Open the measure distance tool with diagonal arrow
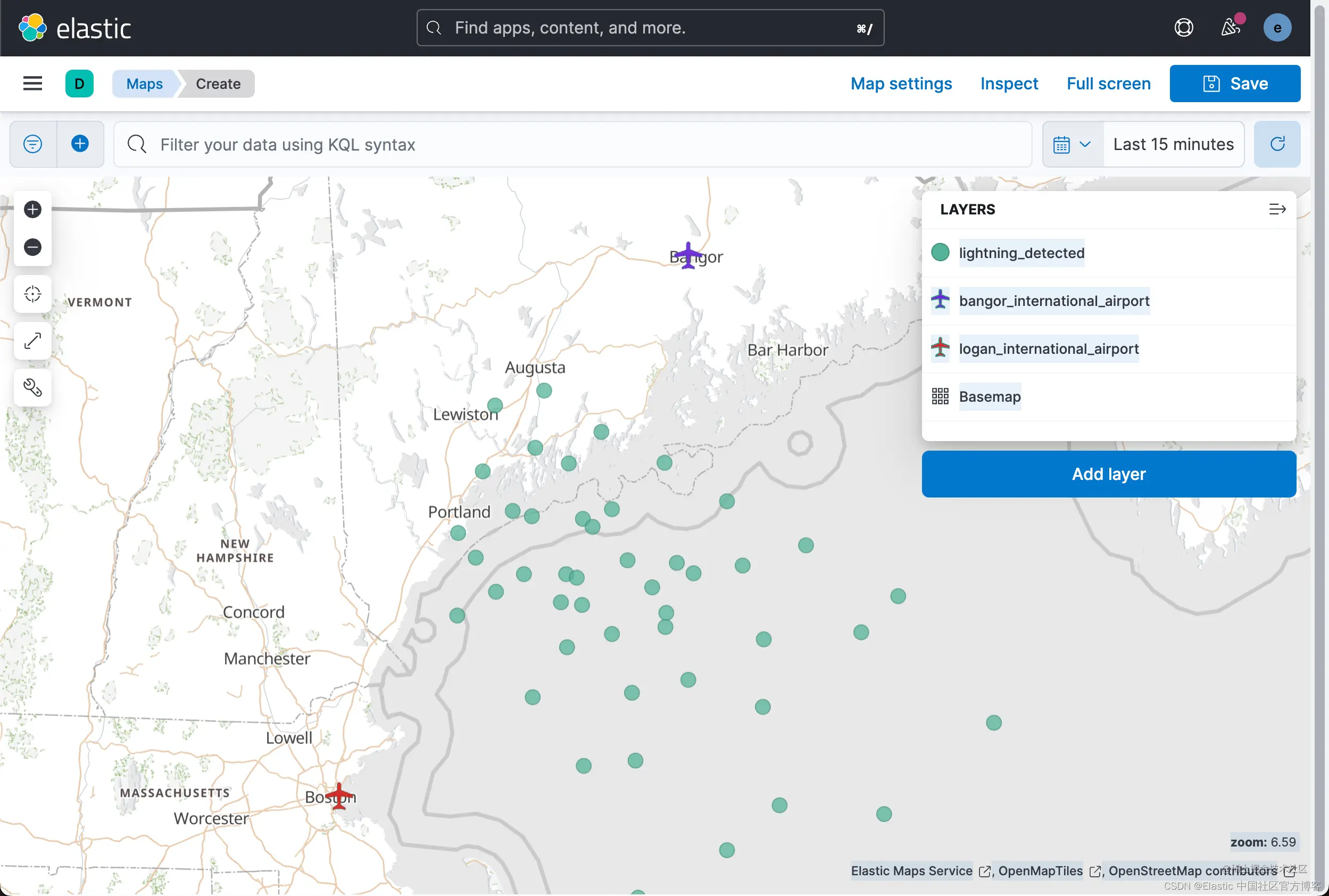Image resolution: width=1329 pixels, height=896 pixels. (x=32, y=341)
